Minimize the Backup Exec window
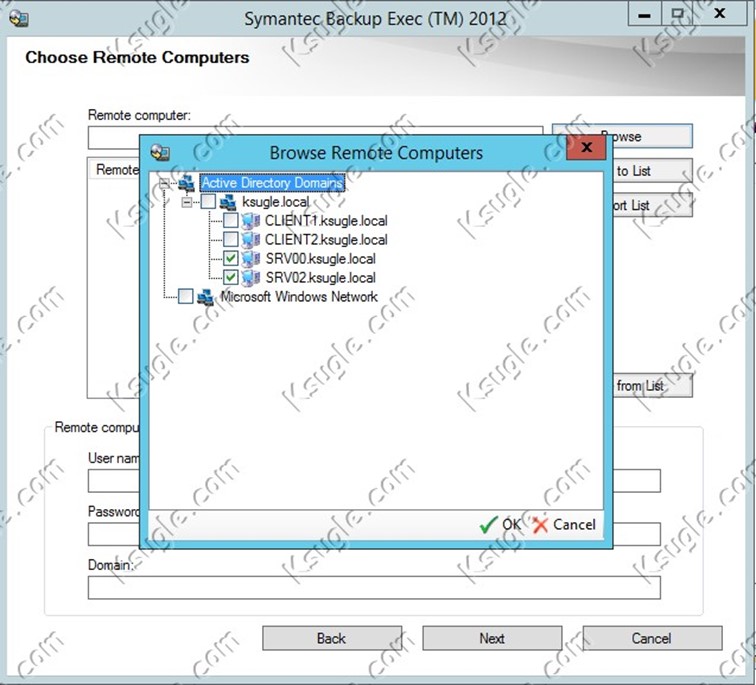 (x=644, y=14)
